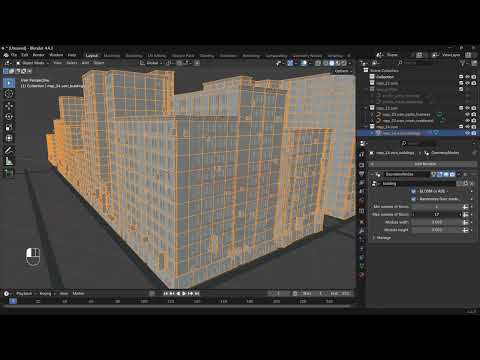Toggle viewport visibility eye for first Collection
Viewport: 480px width, 360px height.
tap(467, 77)
